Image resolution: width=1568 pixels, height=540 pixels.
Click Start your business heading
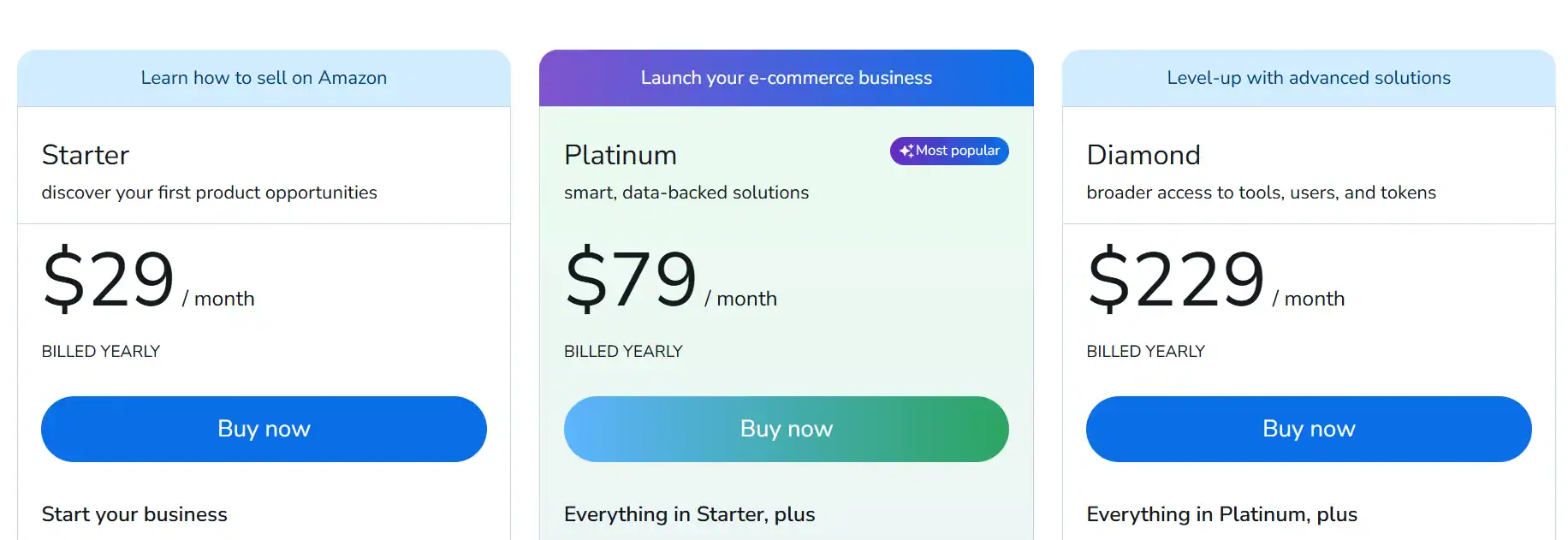click(134, 514)
